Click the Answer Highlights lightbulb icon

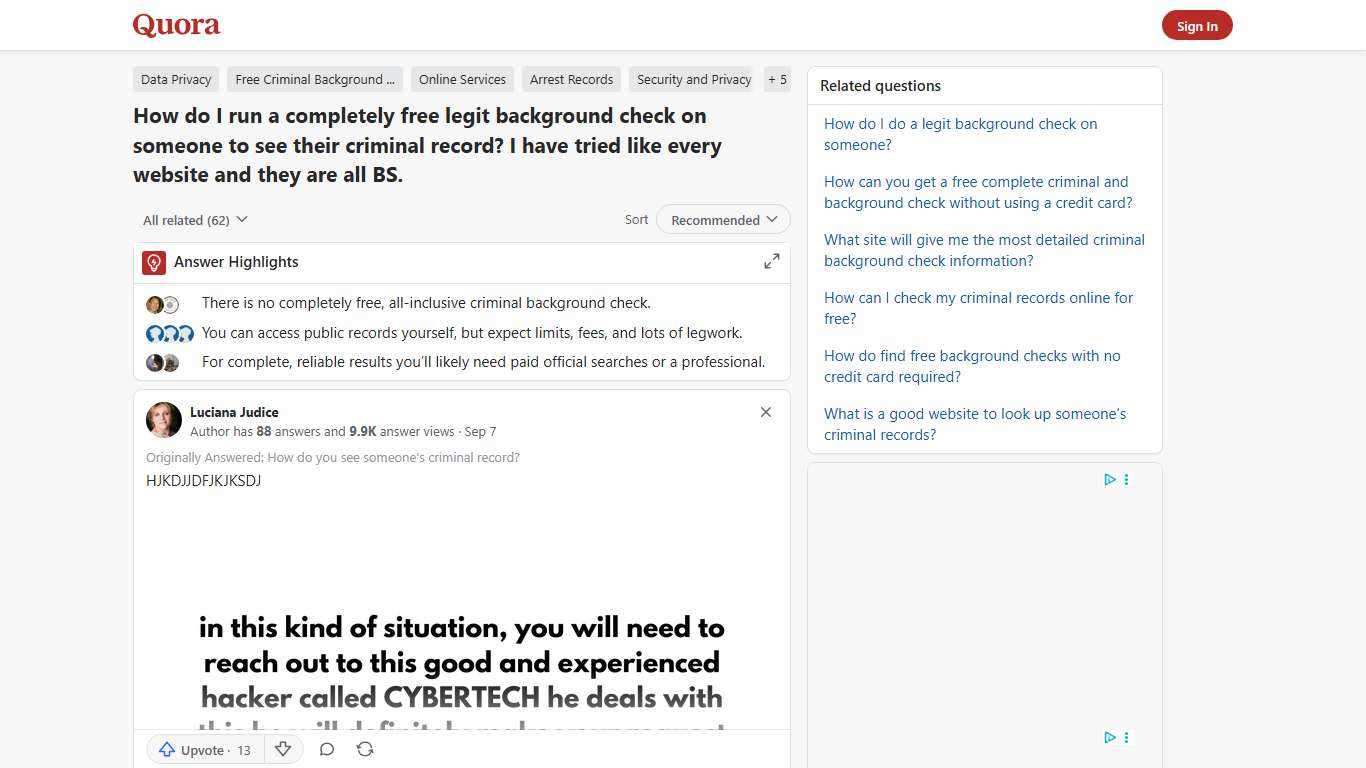click(153, 262)
